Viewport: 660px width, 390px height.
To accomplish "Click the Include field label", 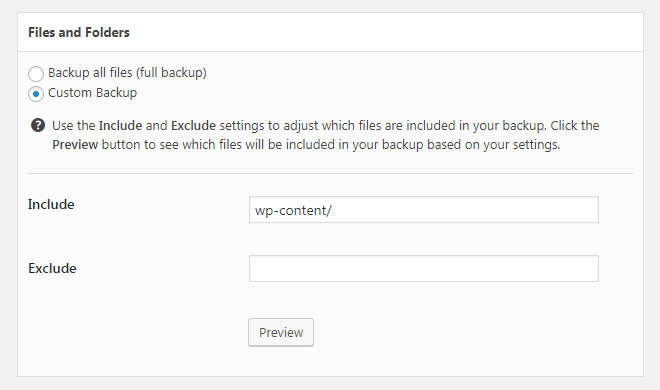I will 51,204.
